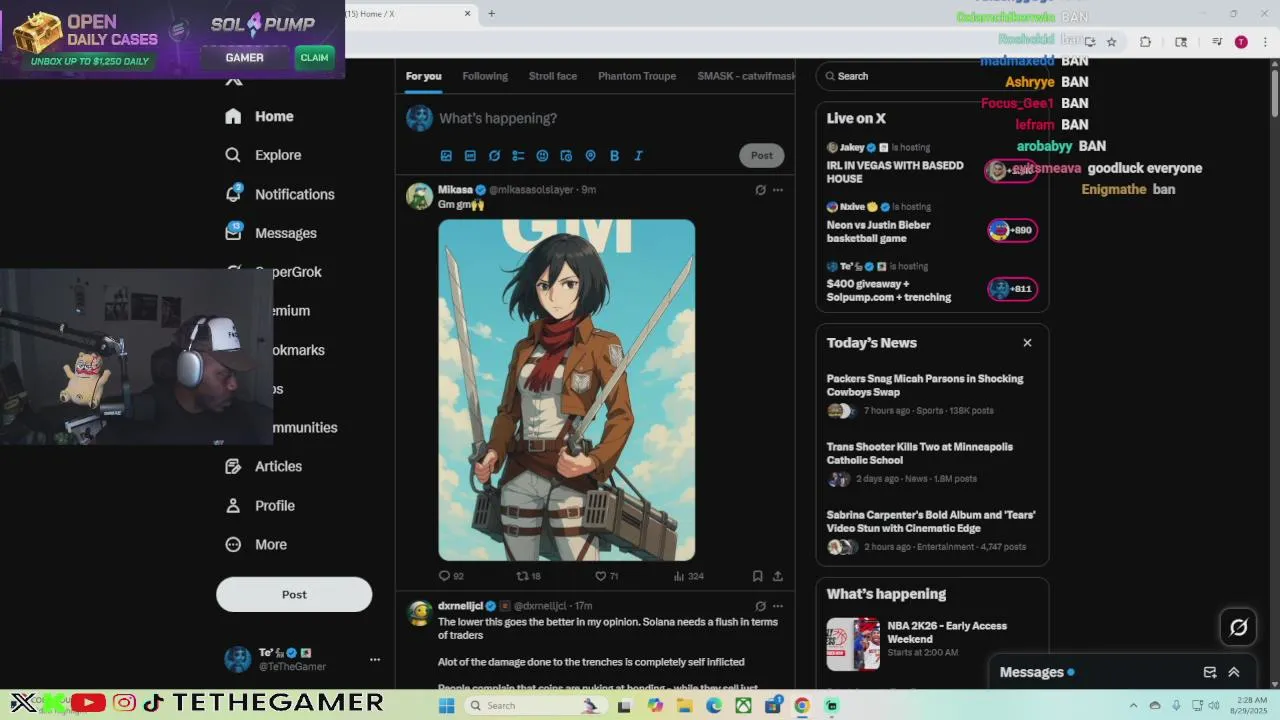Switch to the Following tab
This screenshot has width=1280, height=720.
click(485, 76)
